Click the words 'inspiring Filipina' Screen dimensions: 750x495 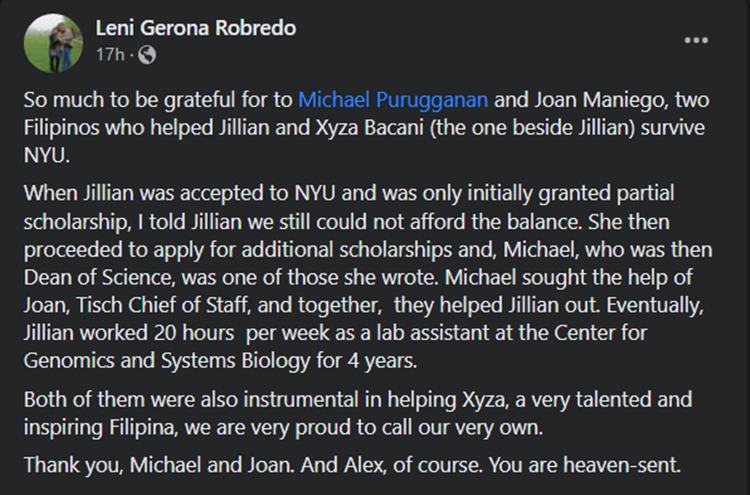tap(101, 427)
